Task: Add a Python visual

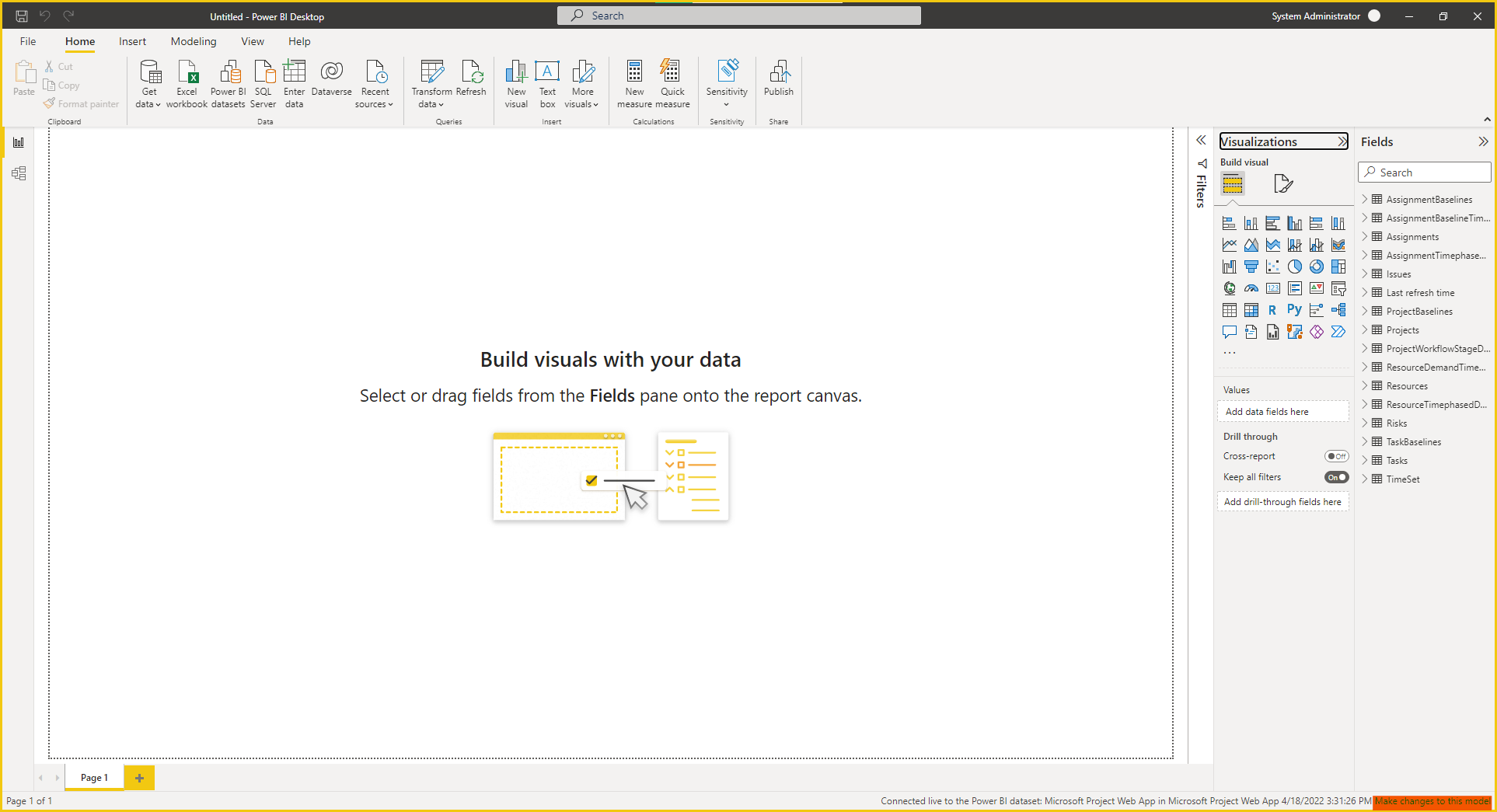Action: pos(1294,310)
